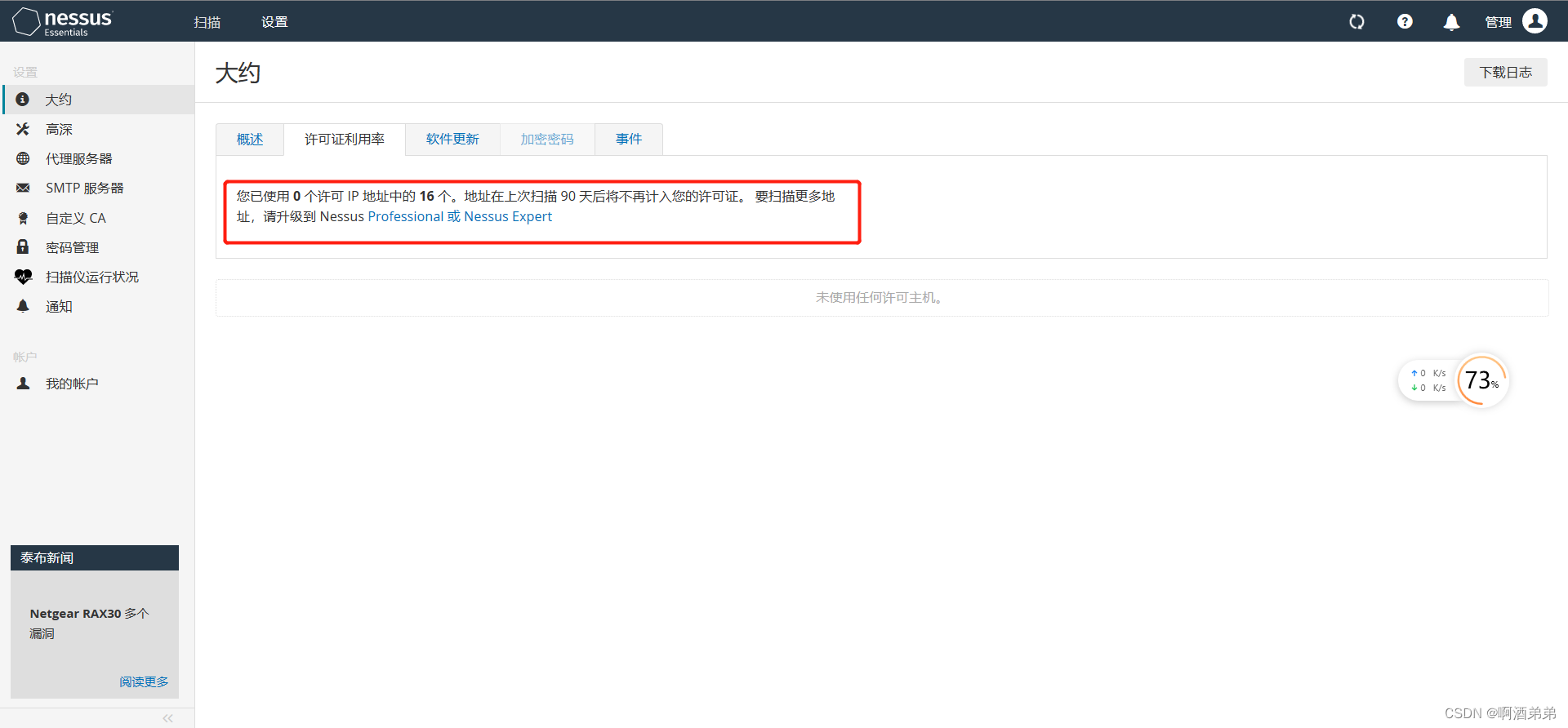Select the 密码管理 lock icon
1568x728 pixels.
click(x=23, y=246)
